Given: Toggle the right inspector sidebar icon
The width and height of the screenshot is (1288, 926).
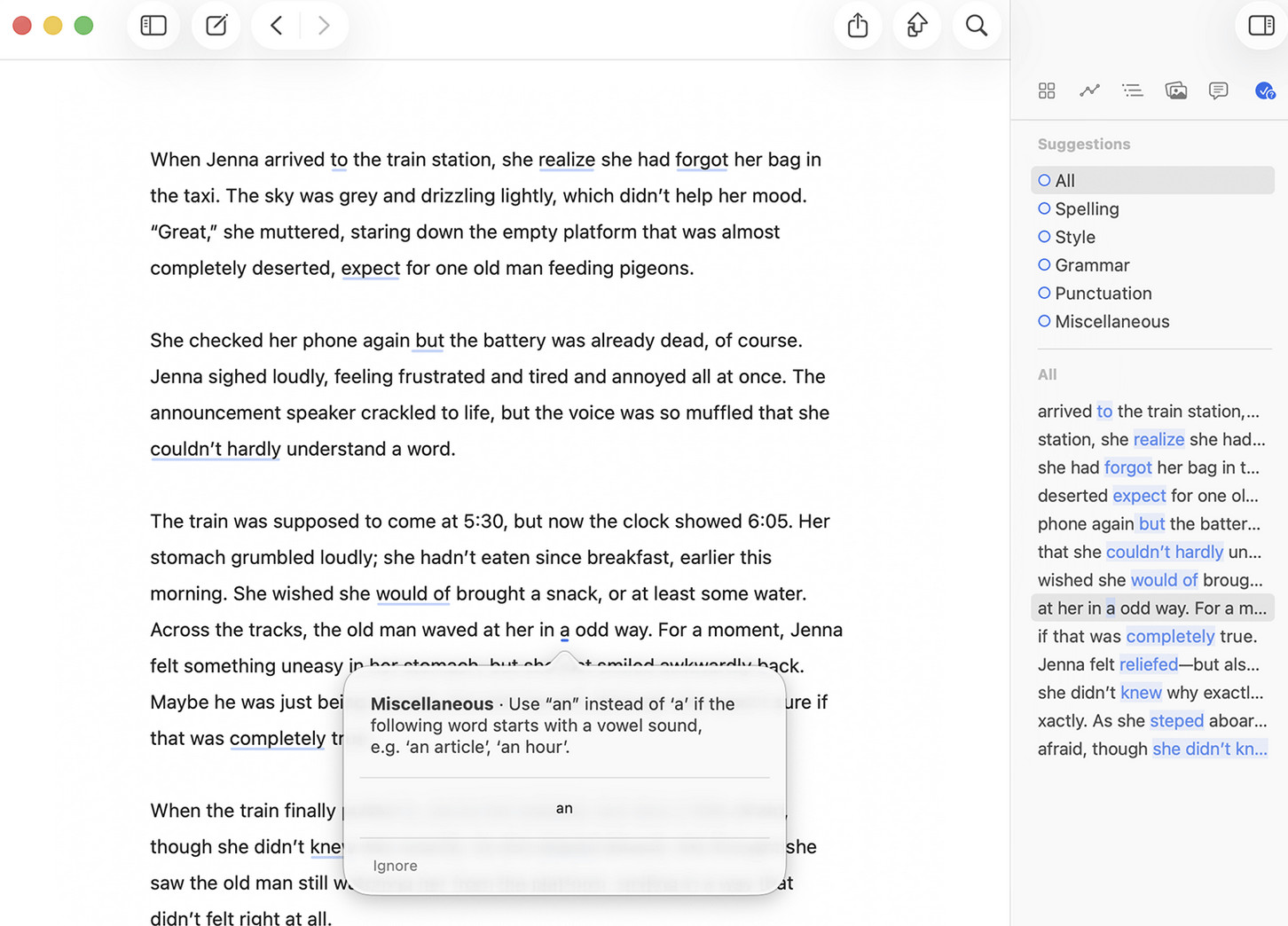Looking at the screenshot, I should click(x=1261, y=26).
